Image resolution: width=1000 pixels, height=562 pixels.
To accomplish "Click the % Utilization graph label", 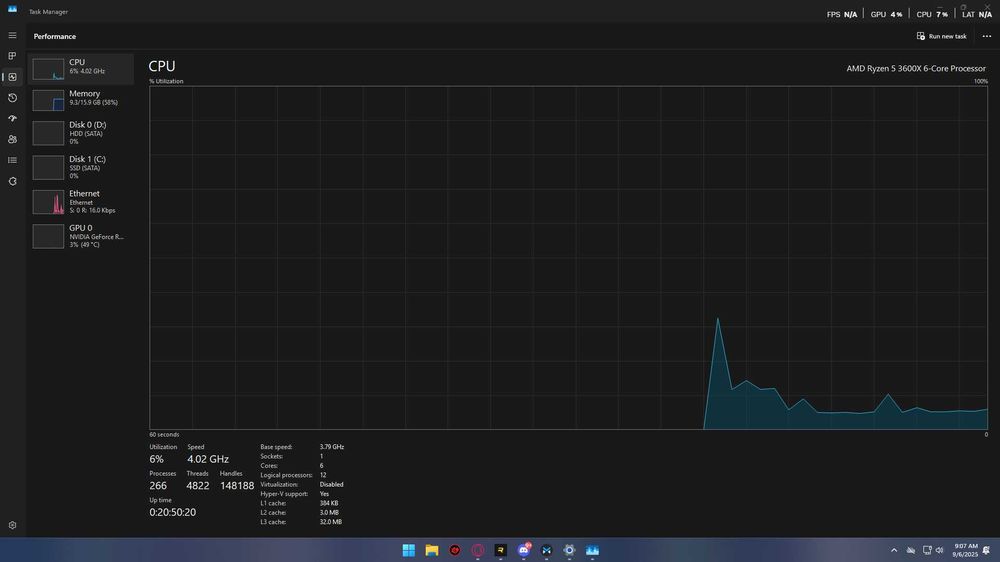I will [x=166, y=81].
